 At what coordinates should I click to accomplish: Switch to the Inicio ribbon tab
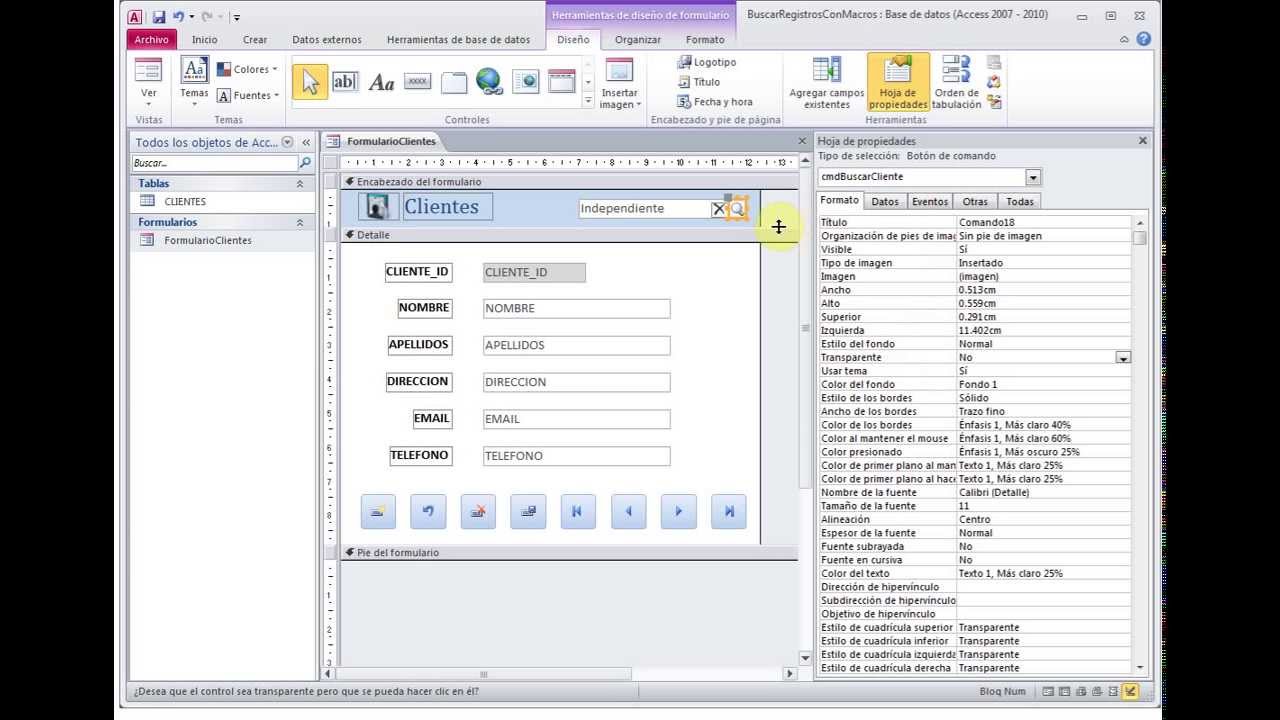tap(205, 40)
